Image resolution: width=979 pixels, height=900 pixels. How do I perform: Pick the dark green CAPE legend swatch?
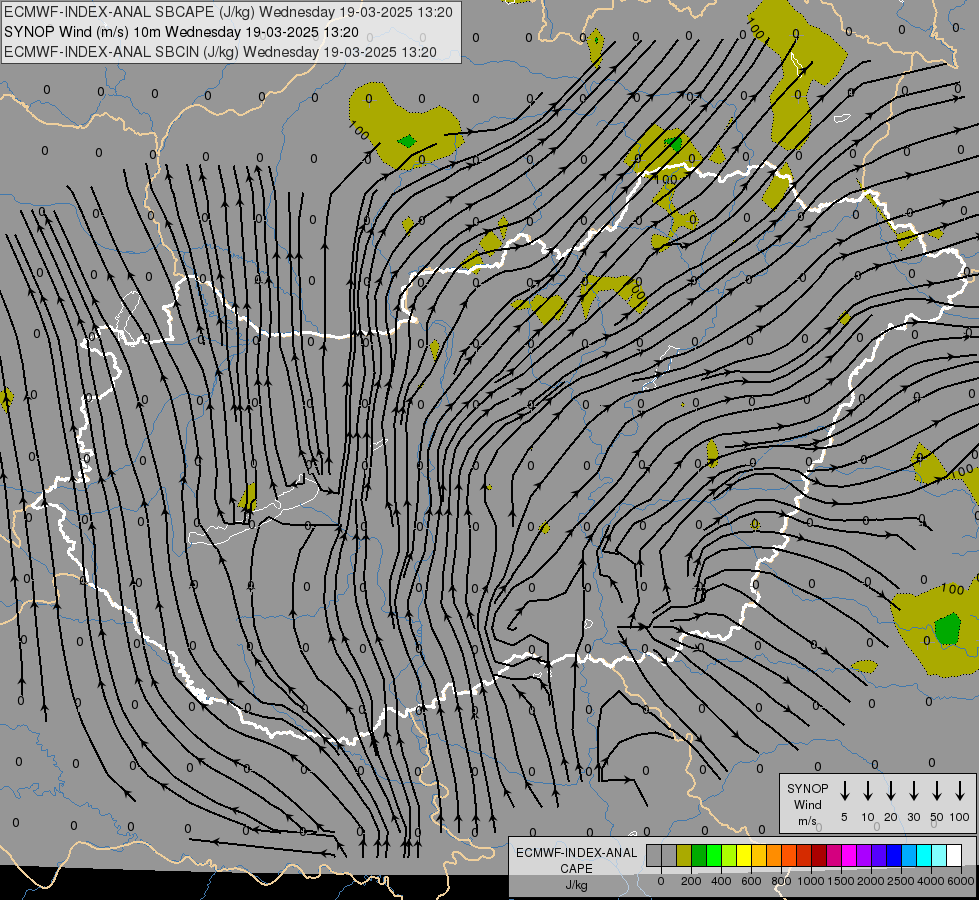pos(699,855)
